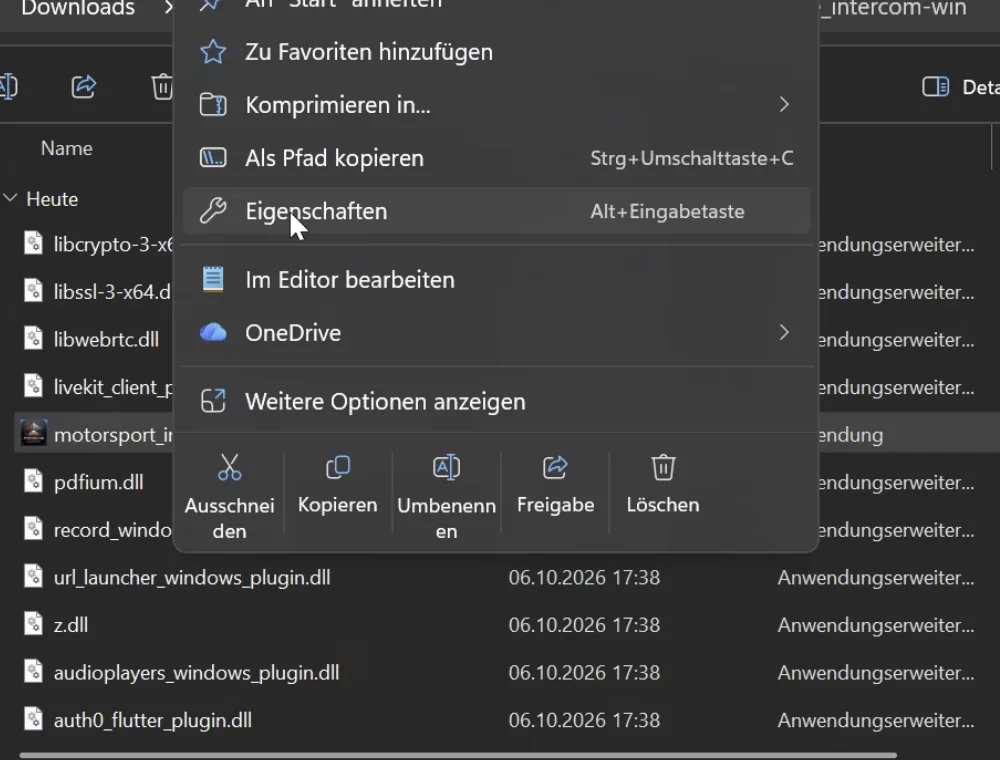The height and width of the screenshot is (760, 1000).
Task: Select audioplayers_windows_plugin.dll
Action: click(x=196, y=673)
